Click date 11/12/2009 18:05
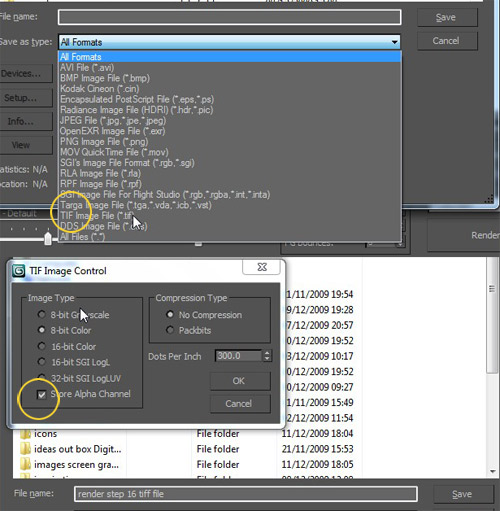500x511 pixels. (317, 464)
